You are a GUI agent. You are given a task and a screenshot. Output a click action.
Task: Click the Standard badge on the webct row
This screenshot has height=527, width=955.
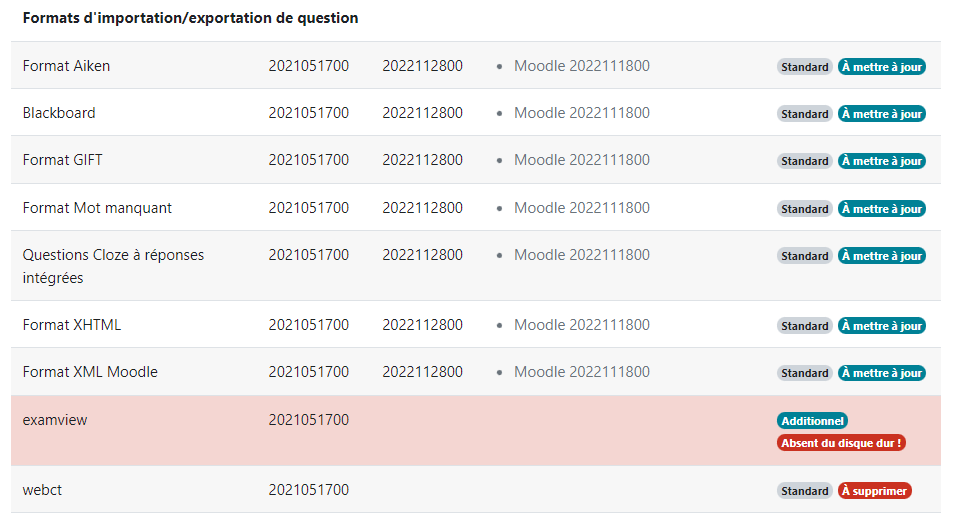(805, 491)
